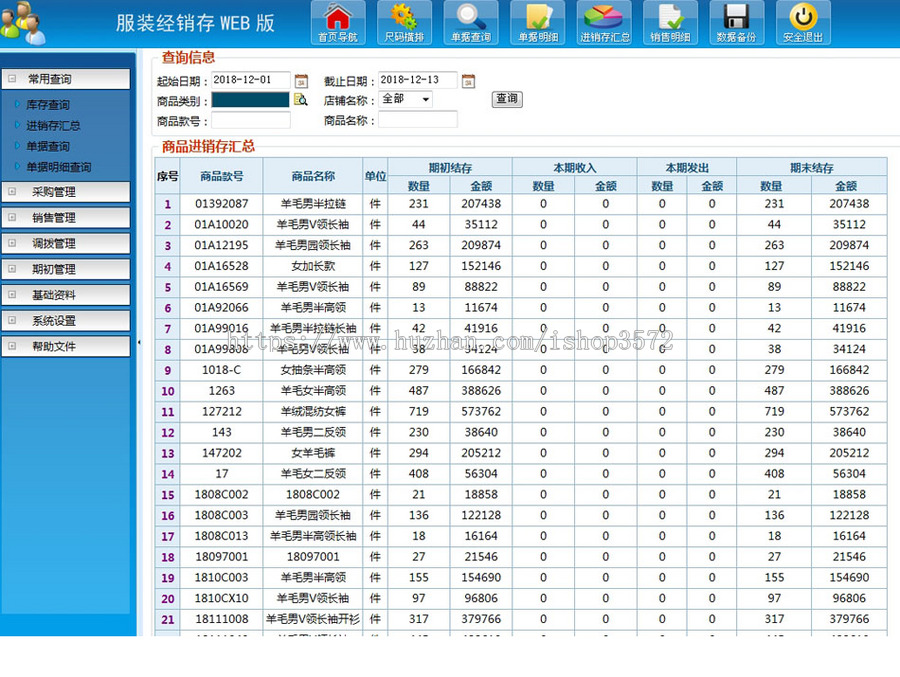The height and width of the screenshot is (677, 900).
Task: Click the 查询 search button
Action: pos(506,99)
